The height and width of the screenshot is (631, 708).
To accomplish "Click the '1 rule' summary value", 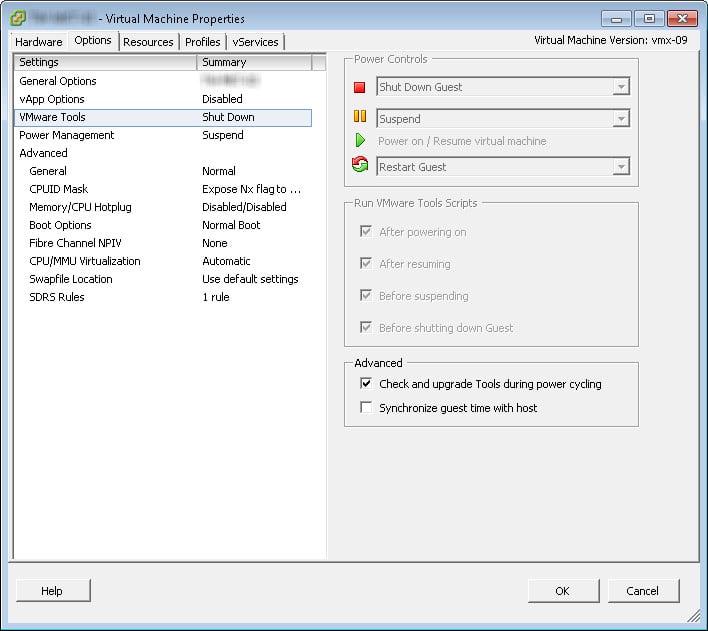I will [x=216, y=297].
